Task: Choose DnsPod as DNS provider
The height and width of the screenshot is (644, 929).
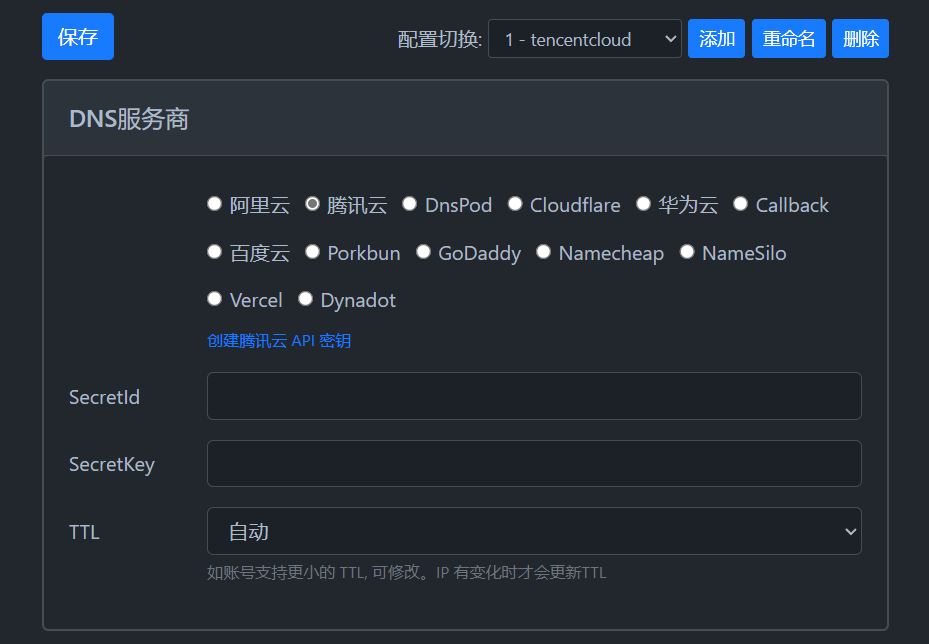Action: tap(409, 204)
